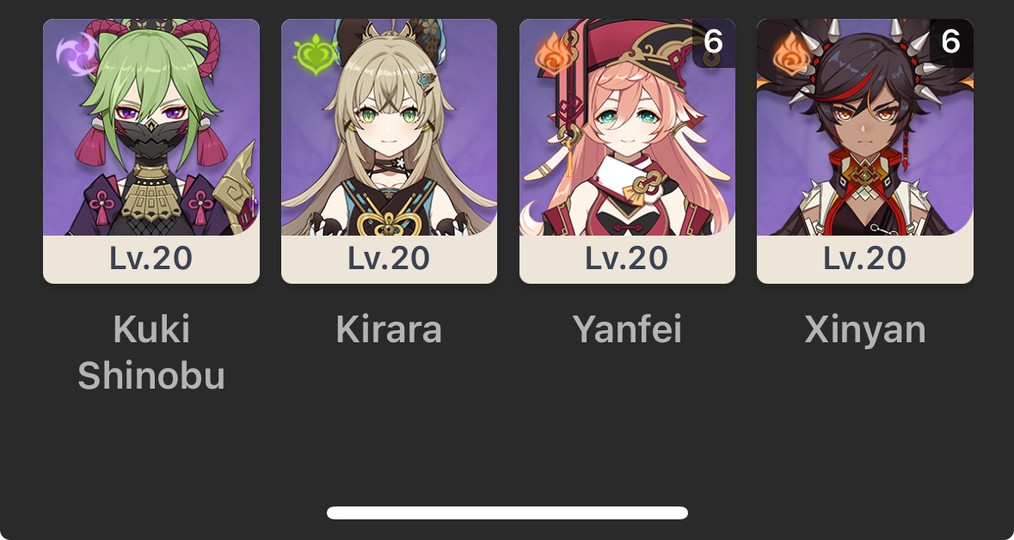
Task: Click Xinyan's Pyro element icon
Action: click(x=792, y=53)
